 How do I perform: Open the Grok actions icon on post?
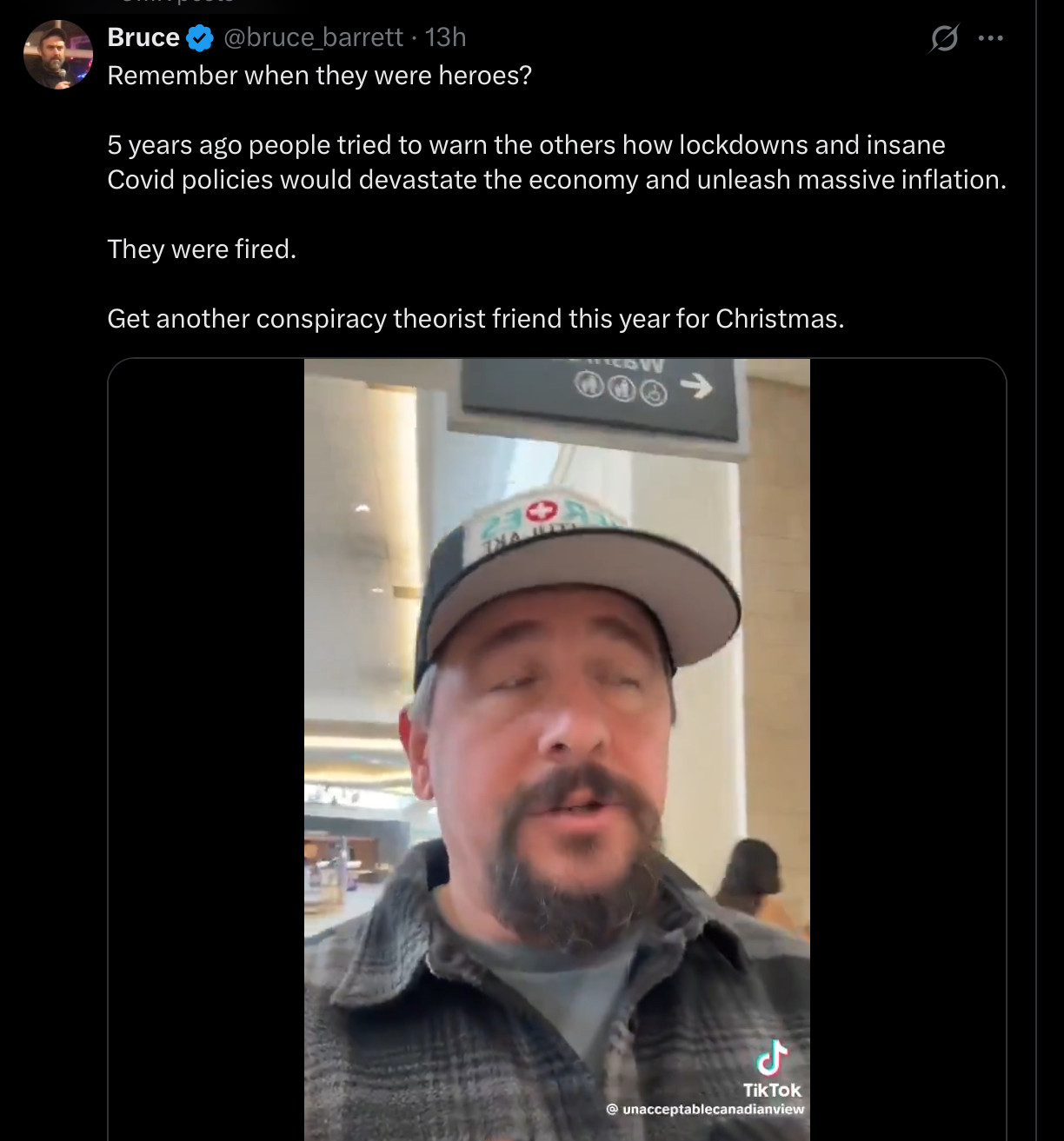(x=944, y=38)
